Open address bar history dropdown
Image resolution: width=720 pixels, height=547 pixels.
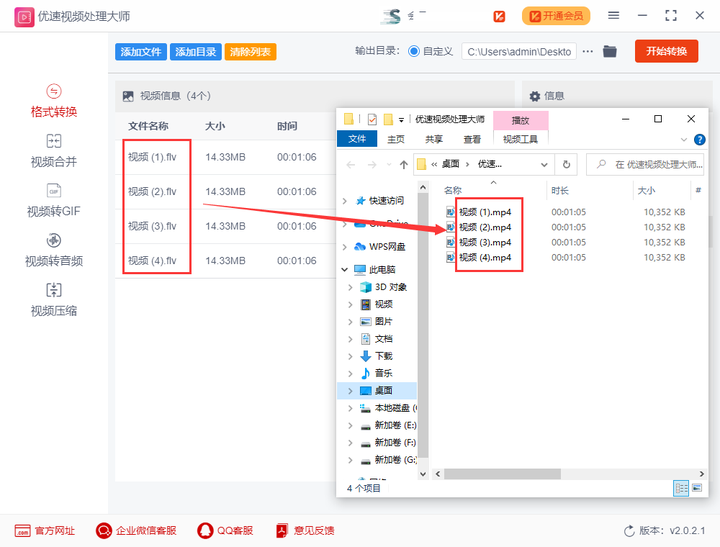pos(544,164)
